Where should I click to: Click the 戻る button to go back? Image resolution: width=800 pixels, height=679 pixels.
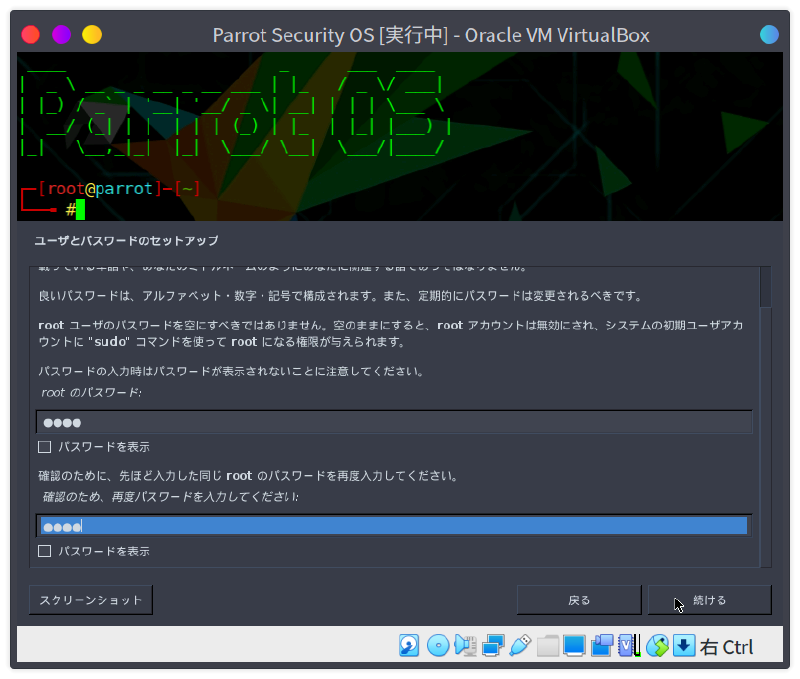tap(579, 599)
